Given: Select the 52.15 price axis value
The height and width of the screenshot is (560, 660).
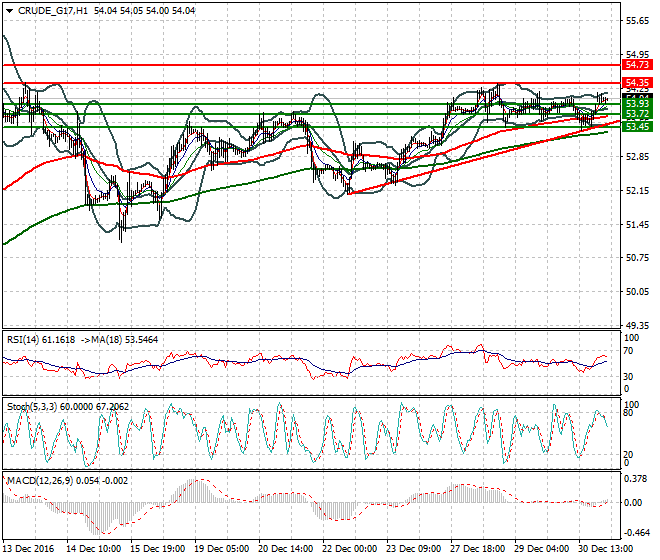Looking at the screenshot, I should (x=637, y=191).
